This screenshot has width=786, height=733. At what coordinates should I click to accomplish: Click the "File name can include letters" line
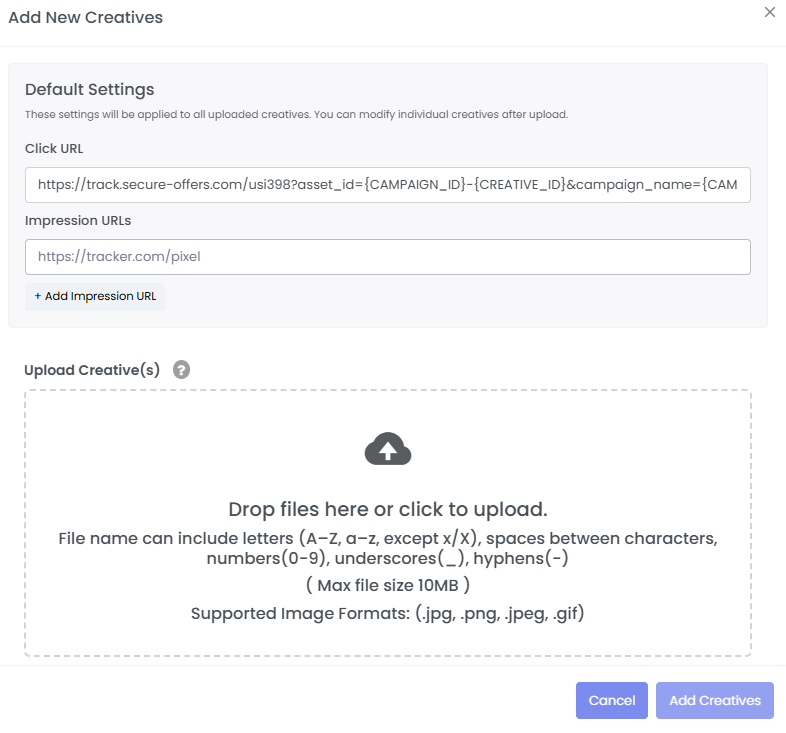click(388, 538)
